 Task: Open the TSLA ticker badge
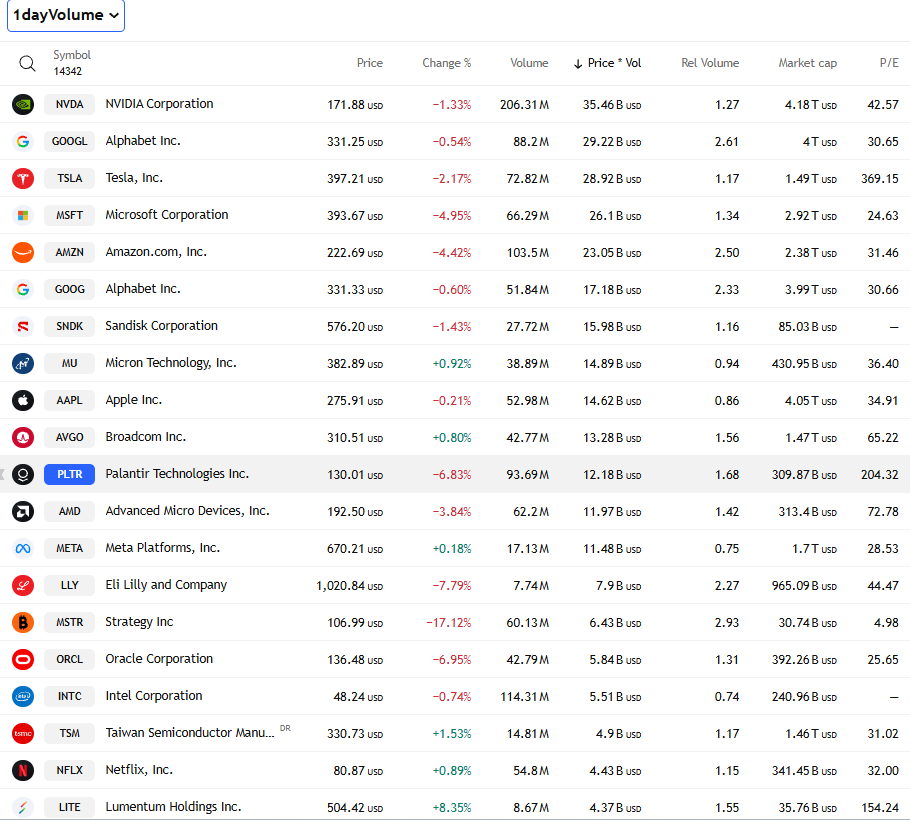tap(70, 179)
